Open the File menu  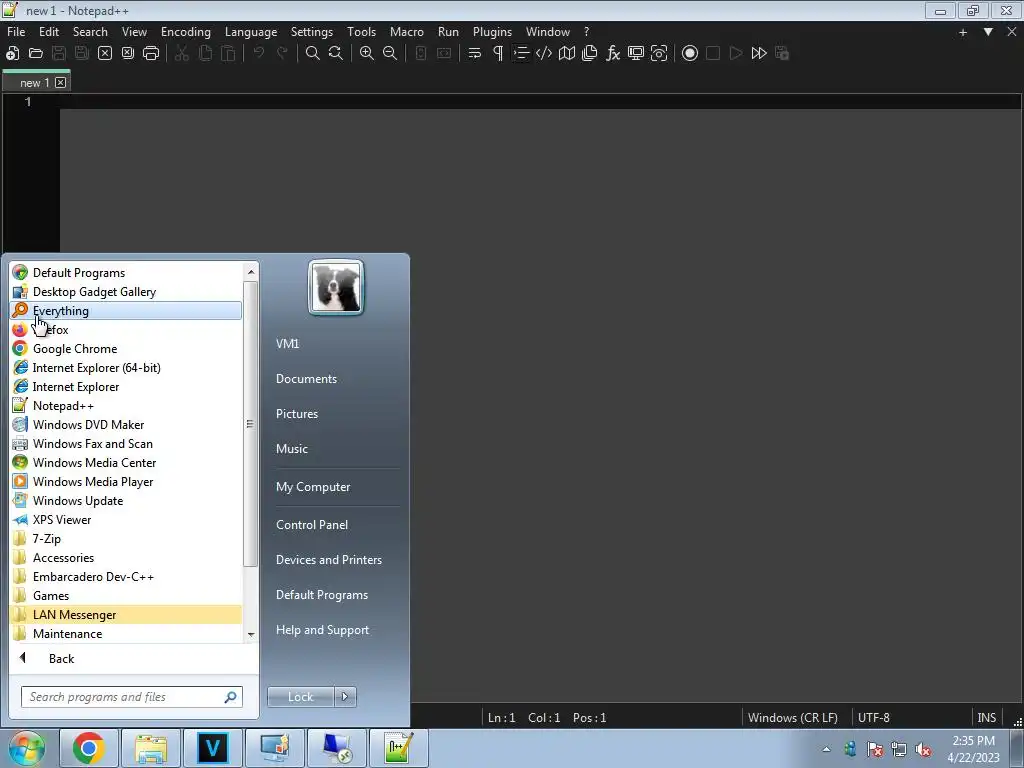coord(16,32)
